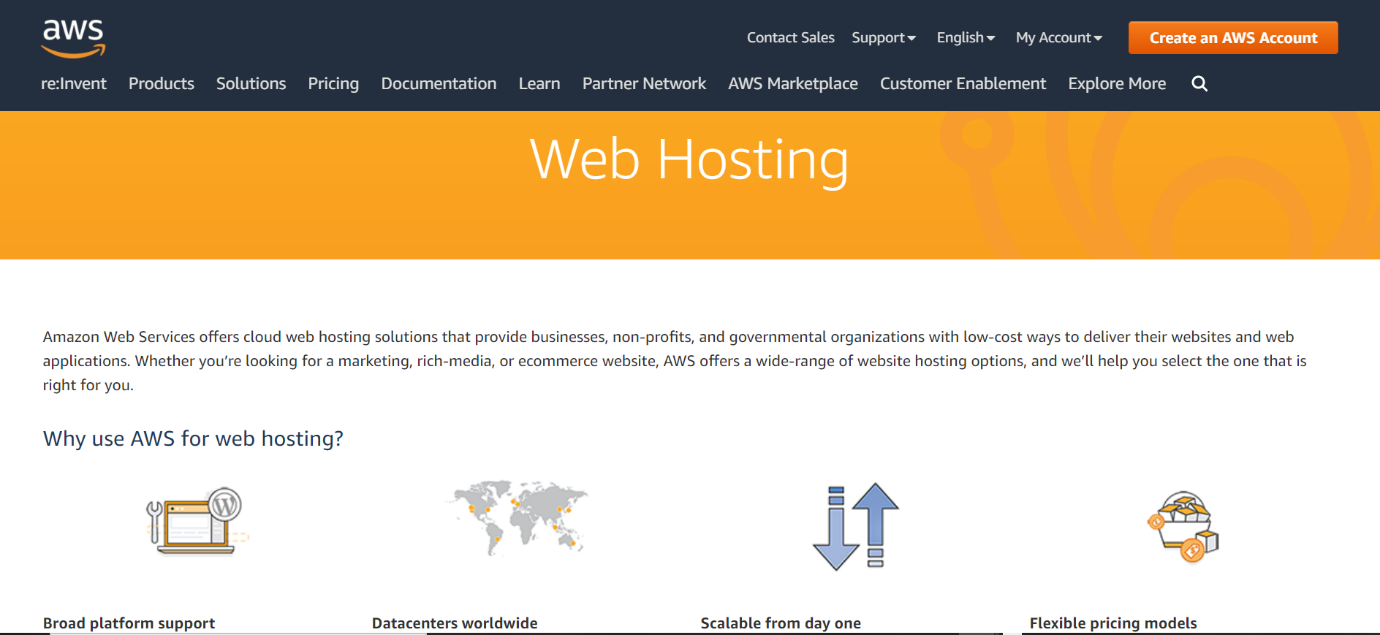Viewport: 1380px width, 635px height.
Task: Open the Learn menu
Action: [539, 84]
